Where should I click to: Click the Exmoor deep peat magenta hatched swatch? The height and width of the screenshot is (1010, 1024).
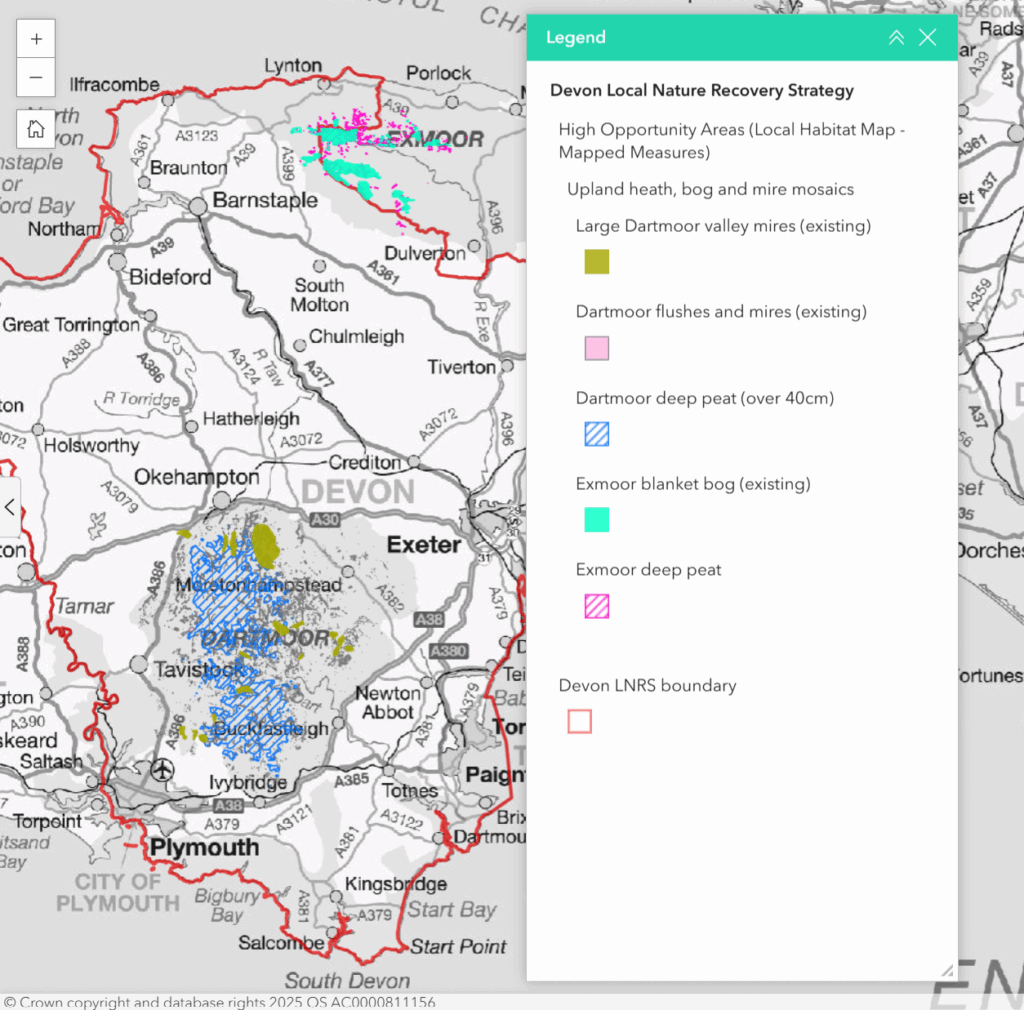coord(597,606)
